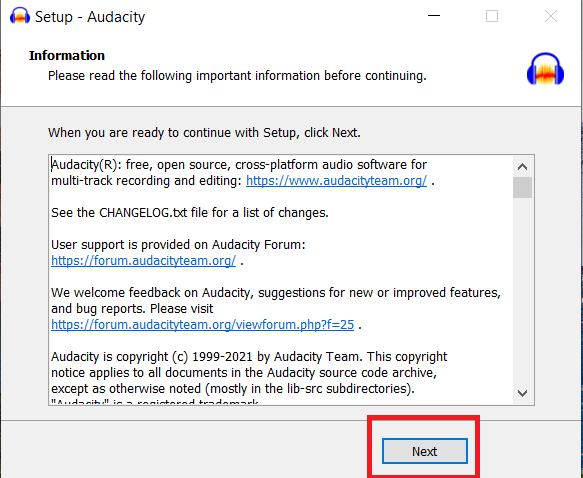
Task: Click the Information heading text
Action: click(67, 55)
